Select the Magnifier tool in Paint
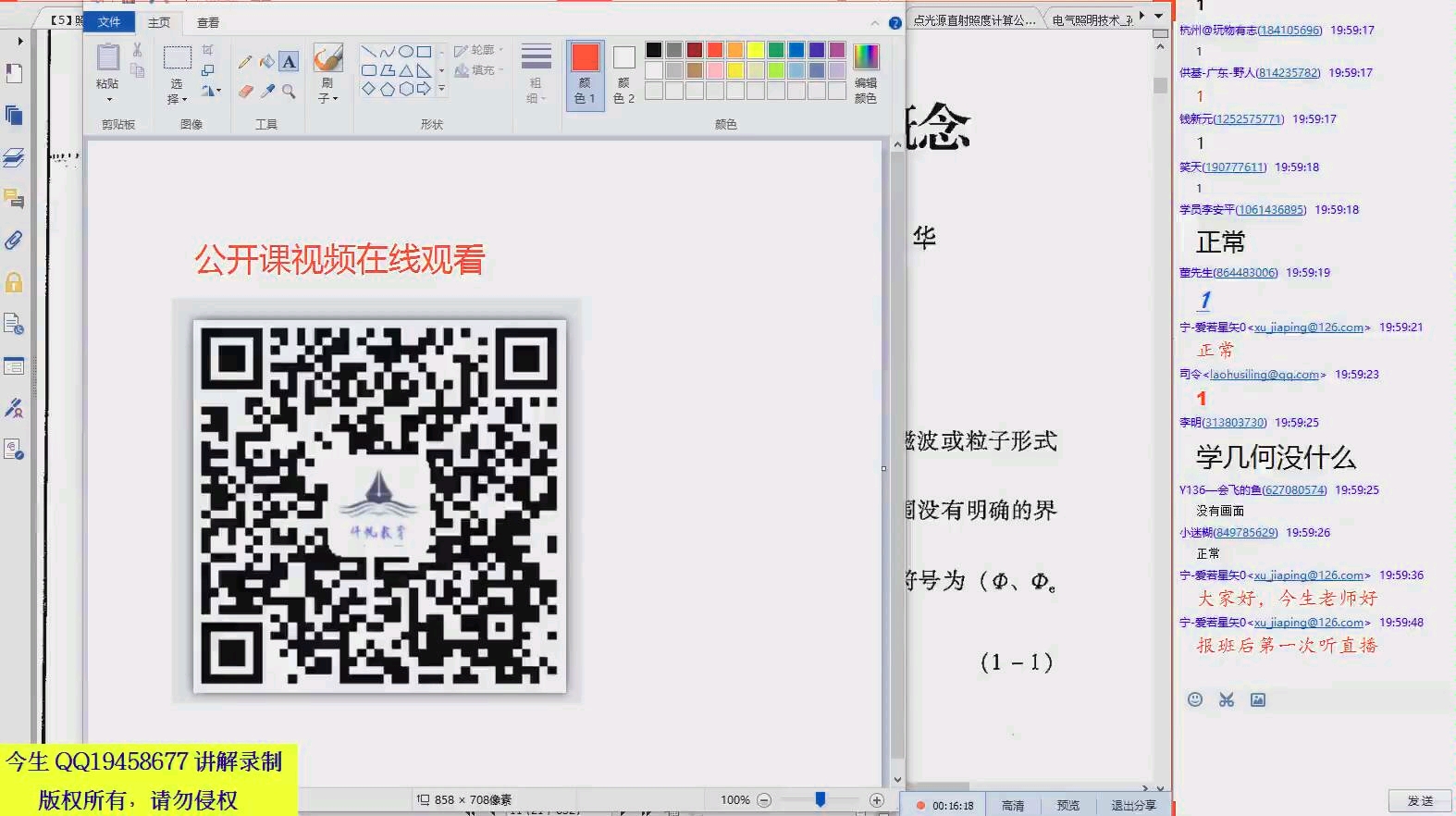The image size is (1456, 816). (290, 91)
